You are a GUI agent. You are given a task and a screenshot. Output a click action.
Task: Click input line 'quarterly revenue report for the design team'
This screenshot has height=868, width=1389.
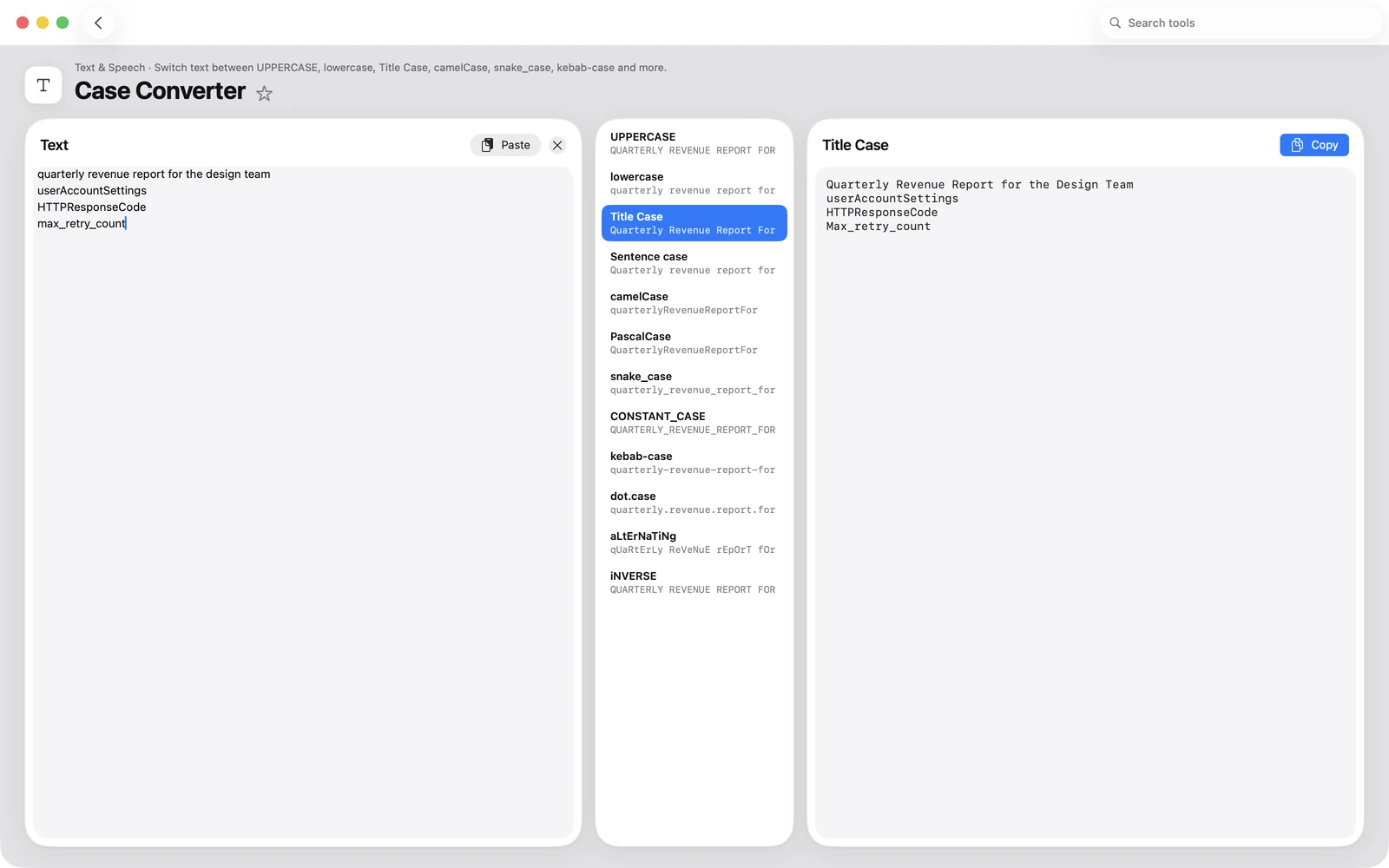[x=154, y=174]
